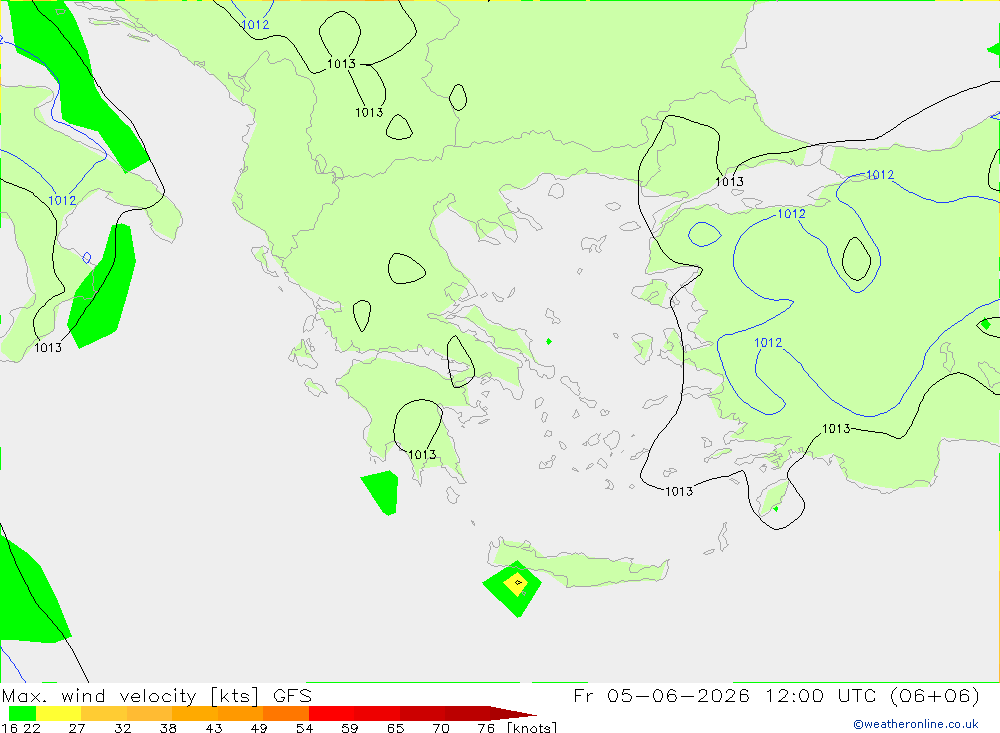This screenshot has width=1000, height=733.
Task: Click the blue 1012 isobar label over southern Italy
Action: click(62, 200)
